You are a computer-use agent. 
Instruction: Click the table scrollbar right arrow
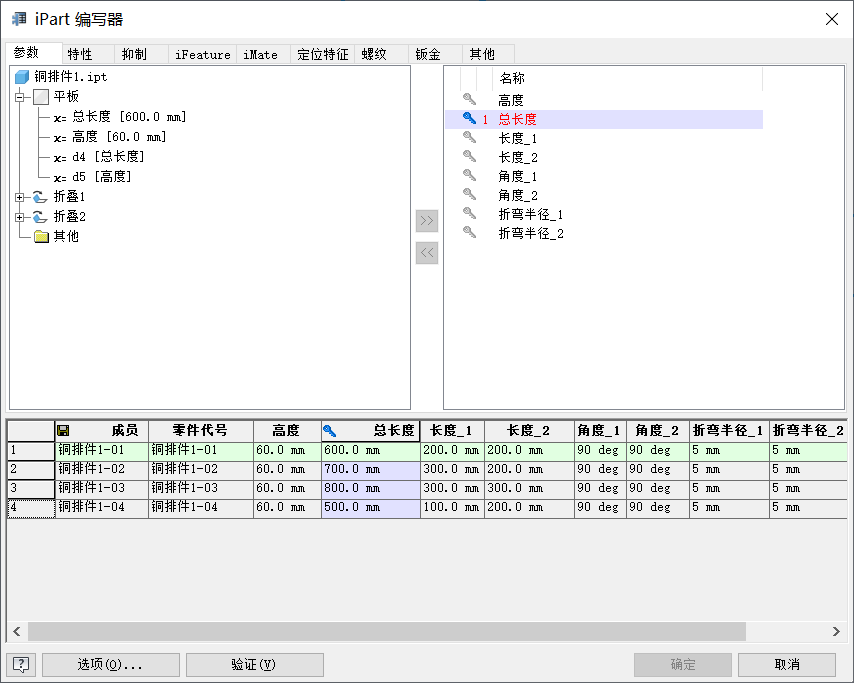click(x=836, y=632)
